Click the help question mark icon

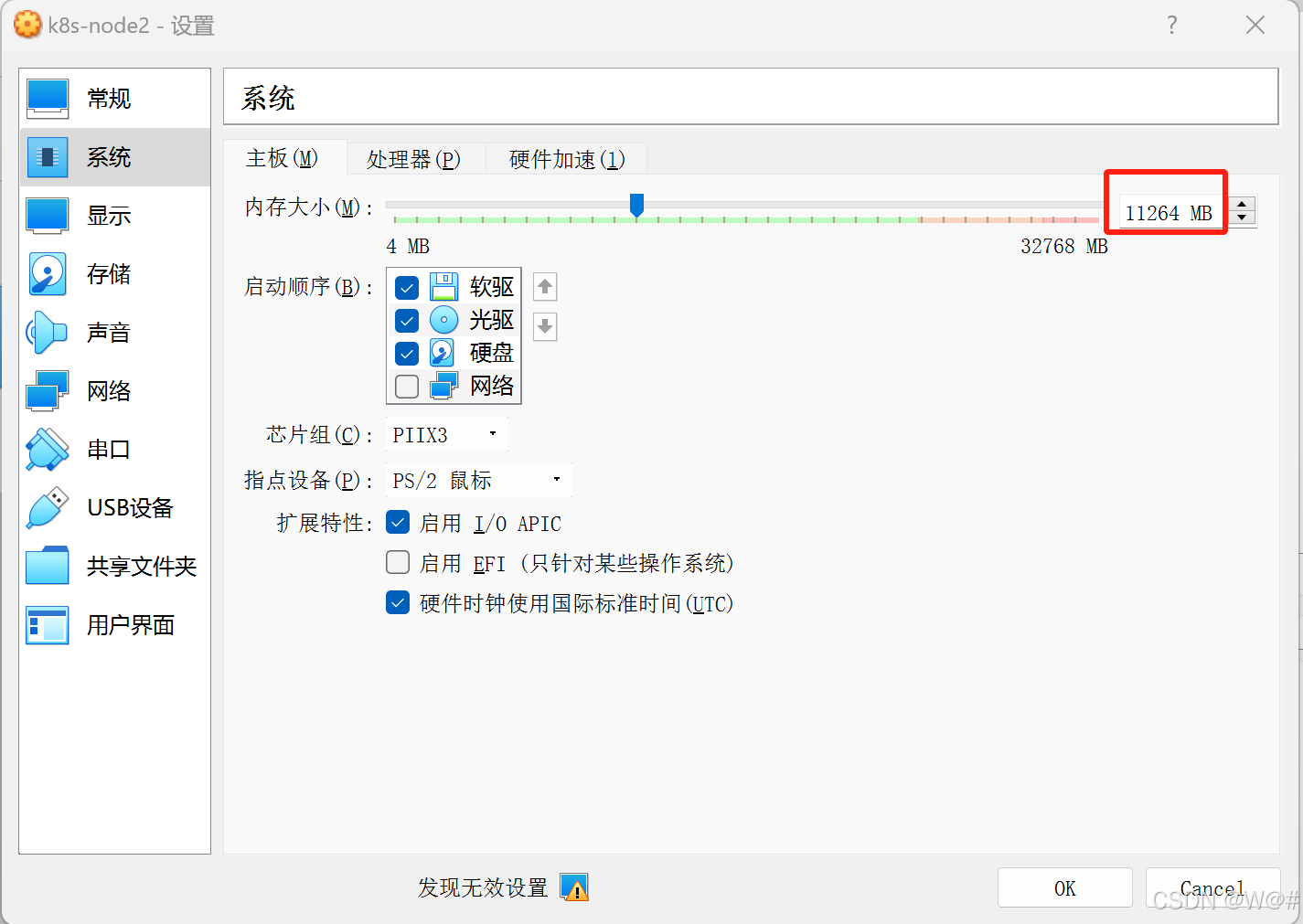pos(1172,26)
